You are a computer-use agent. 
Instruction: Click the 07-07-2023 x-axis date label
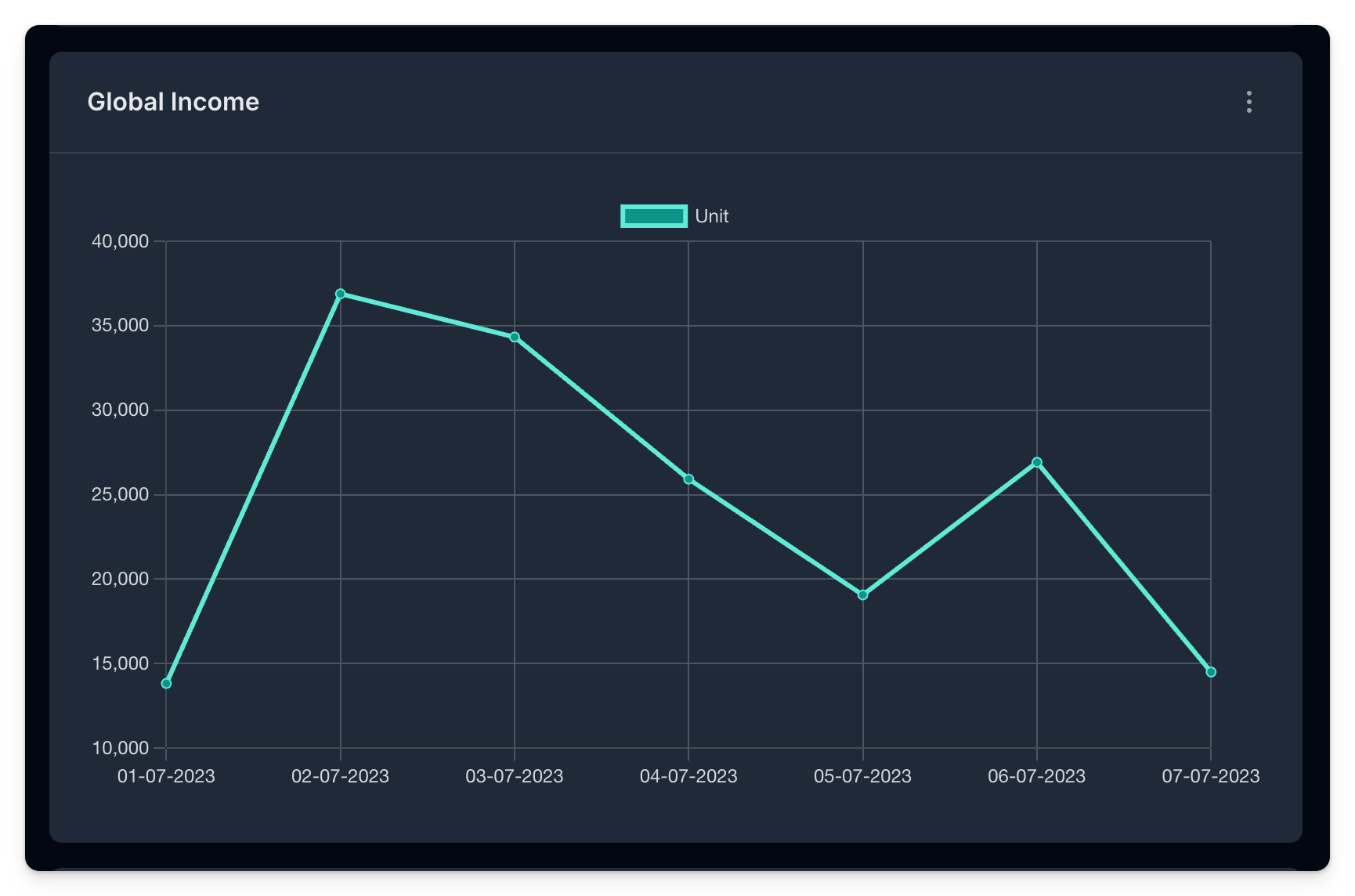1211,776
